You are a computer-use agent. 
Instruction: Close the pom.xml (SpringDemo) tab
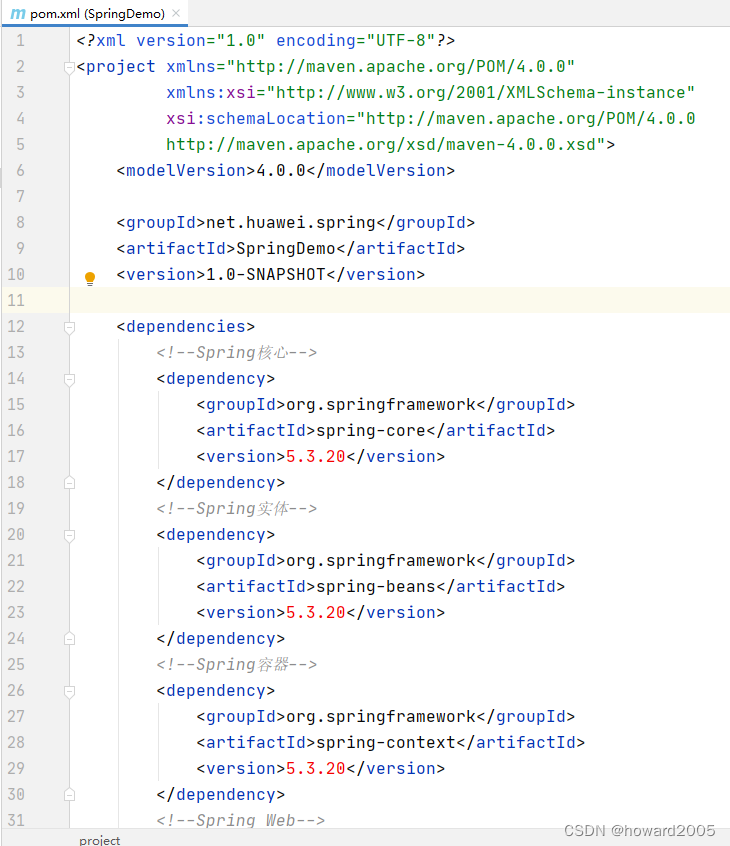176,13
